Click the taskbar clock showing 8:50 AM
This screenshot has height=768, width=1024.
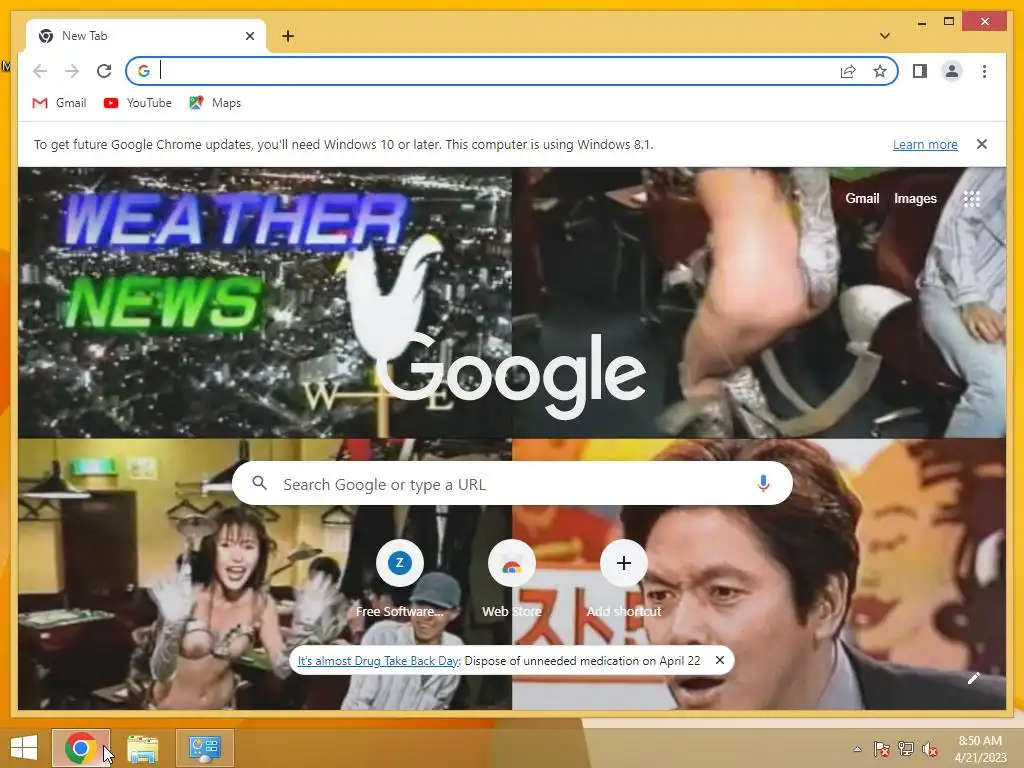coord(980,748)
